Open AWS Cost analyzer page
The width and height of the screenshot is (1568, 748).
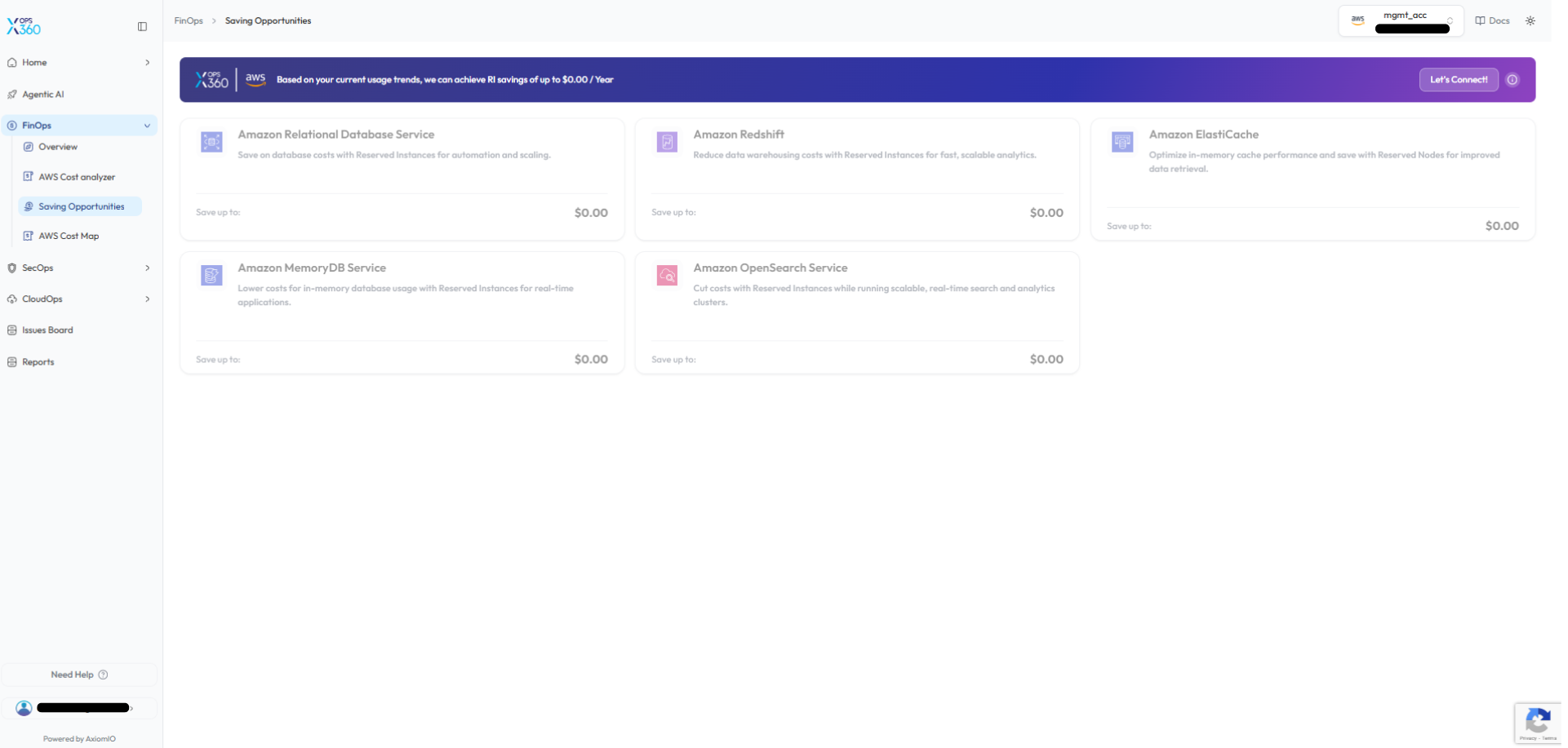point(77,177)
